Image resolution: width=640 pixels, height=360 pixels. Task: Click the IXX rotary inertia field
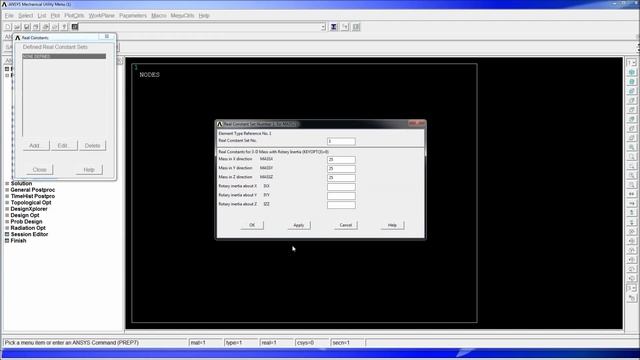341,187
